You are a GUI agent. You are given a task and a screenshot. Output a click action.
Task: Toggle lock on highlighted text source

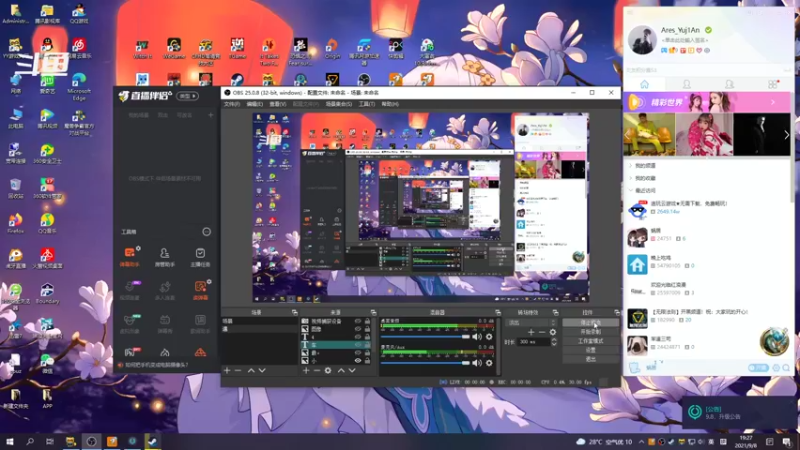(367, 345)
